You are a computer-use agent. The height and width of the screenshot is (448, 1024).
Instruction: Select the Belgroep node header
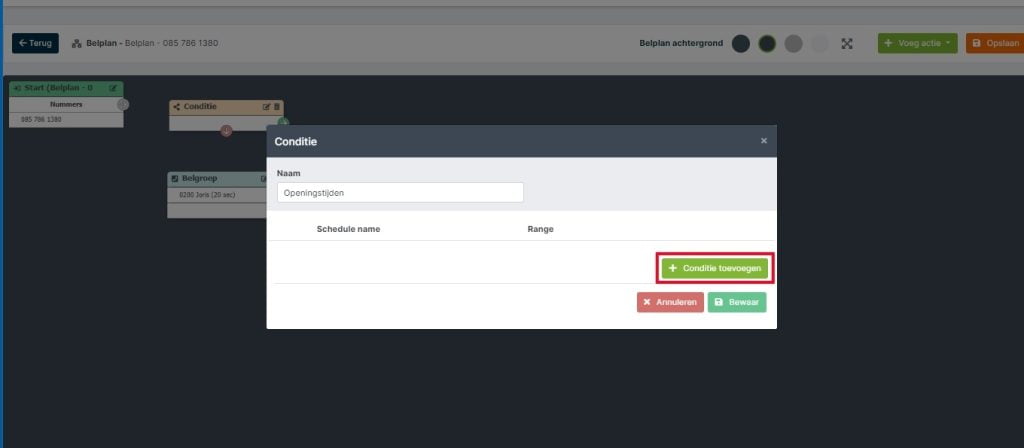click(x=217, y=178)
